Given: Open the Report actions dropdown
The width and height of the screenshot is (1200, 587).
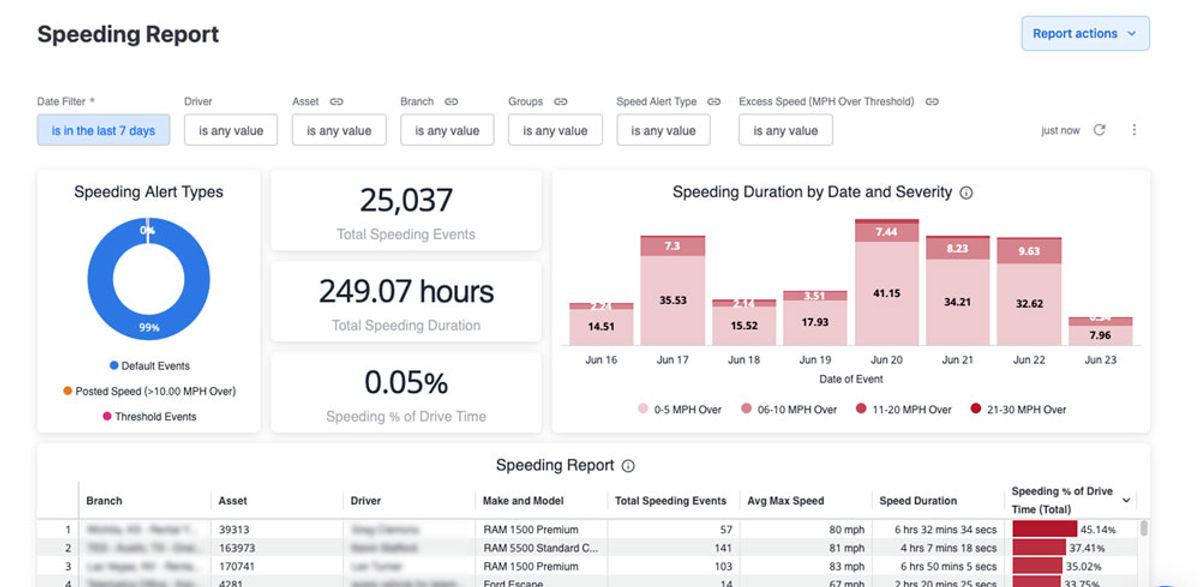Looking at the screenshot, I should (1085, 33).
